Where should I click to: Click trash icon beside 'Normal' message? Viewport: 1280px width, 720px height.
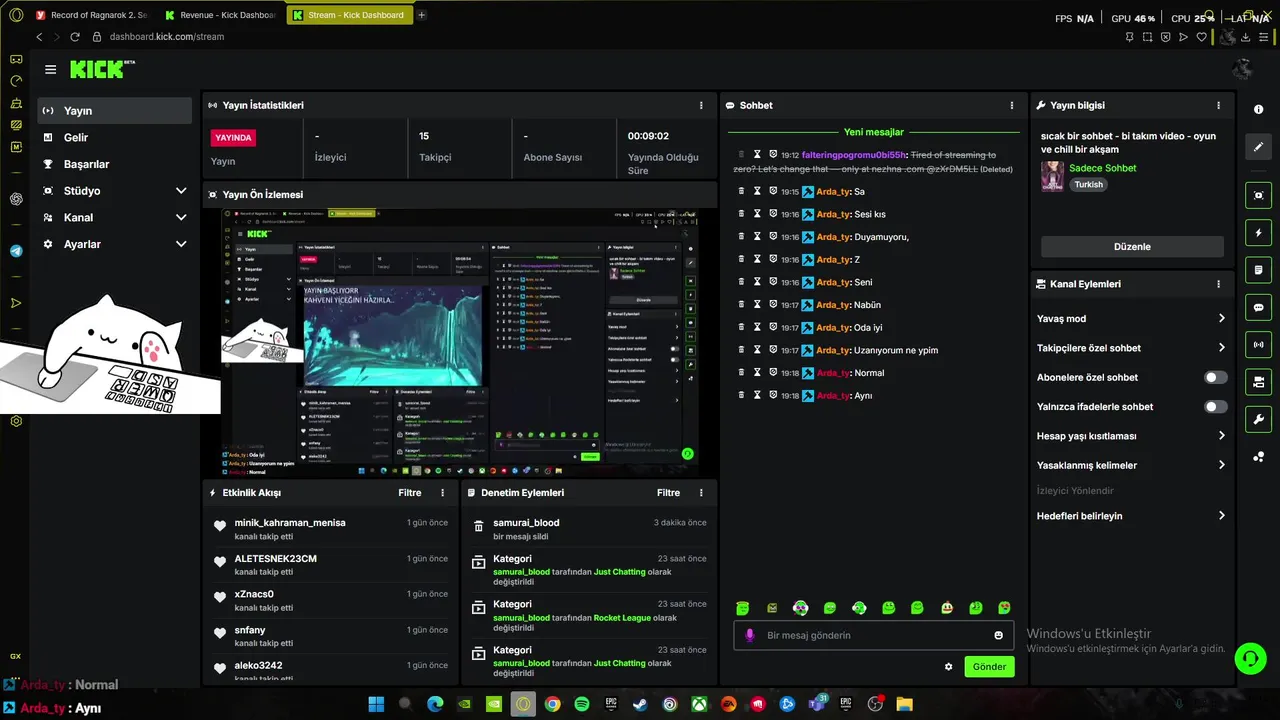(741, 373)
